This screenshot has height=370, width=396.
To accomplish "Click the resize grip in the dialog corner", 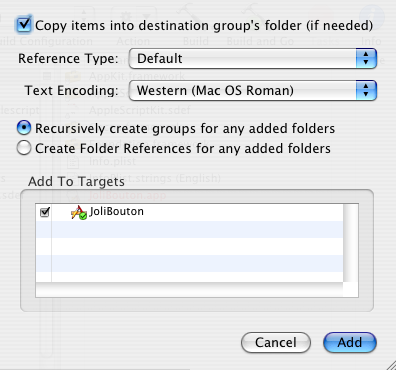I will (x=391, y=365).
